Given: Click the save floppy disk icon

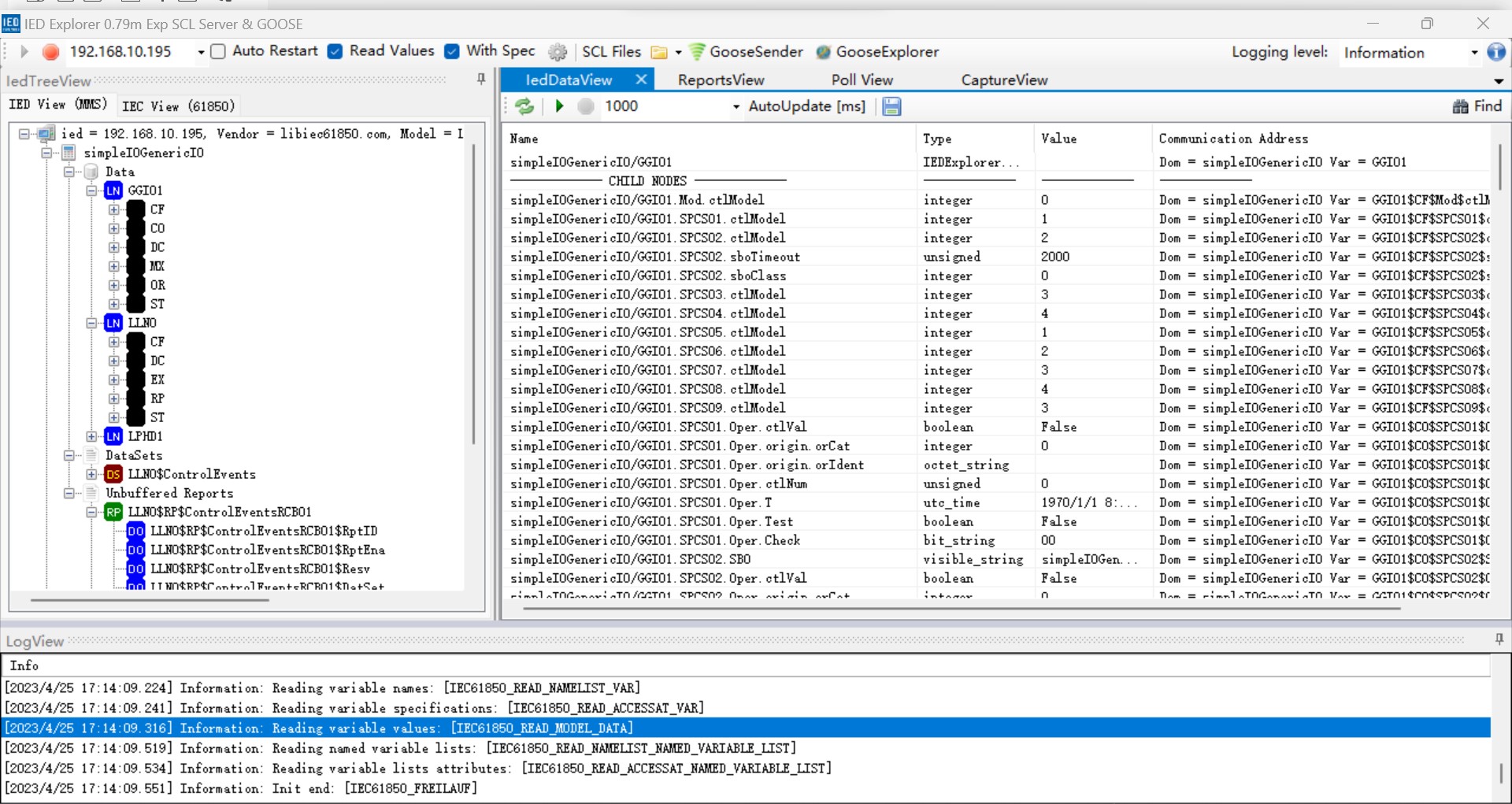Looking at the screenshot, I should tap(891, 106).
